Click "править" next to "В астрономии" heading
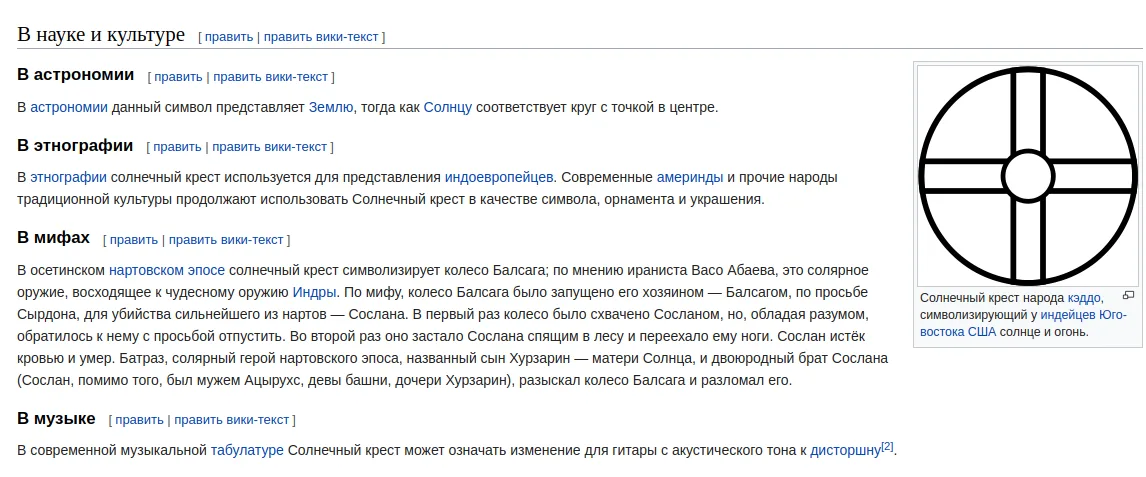 178,76
